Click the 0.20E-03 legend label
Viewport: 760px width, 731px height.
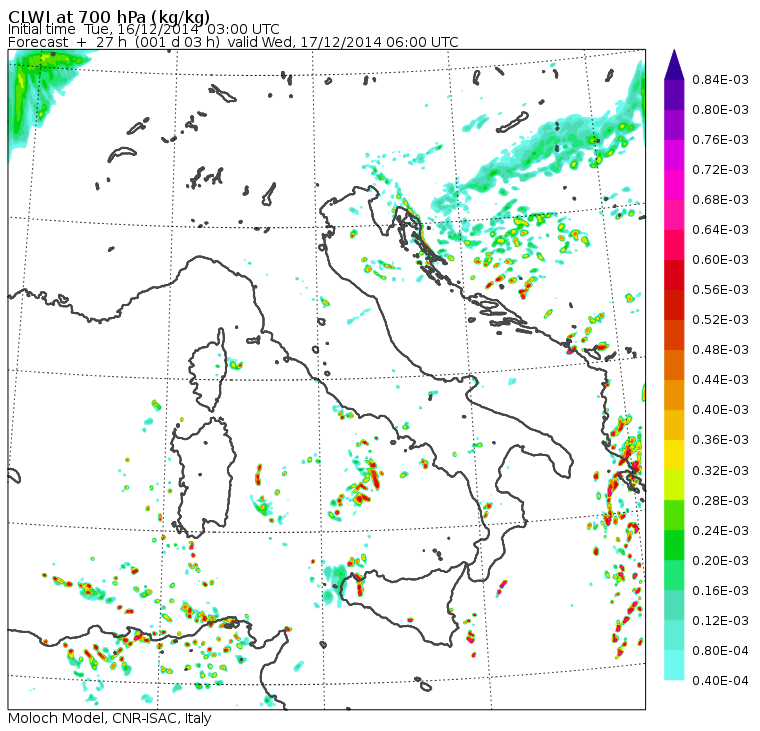point(720,561)
